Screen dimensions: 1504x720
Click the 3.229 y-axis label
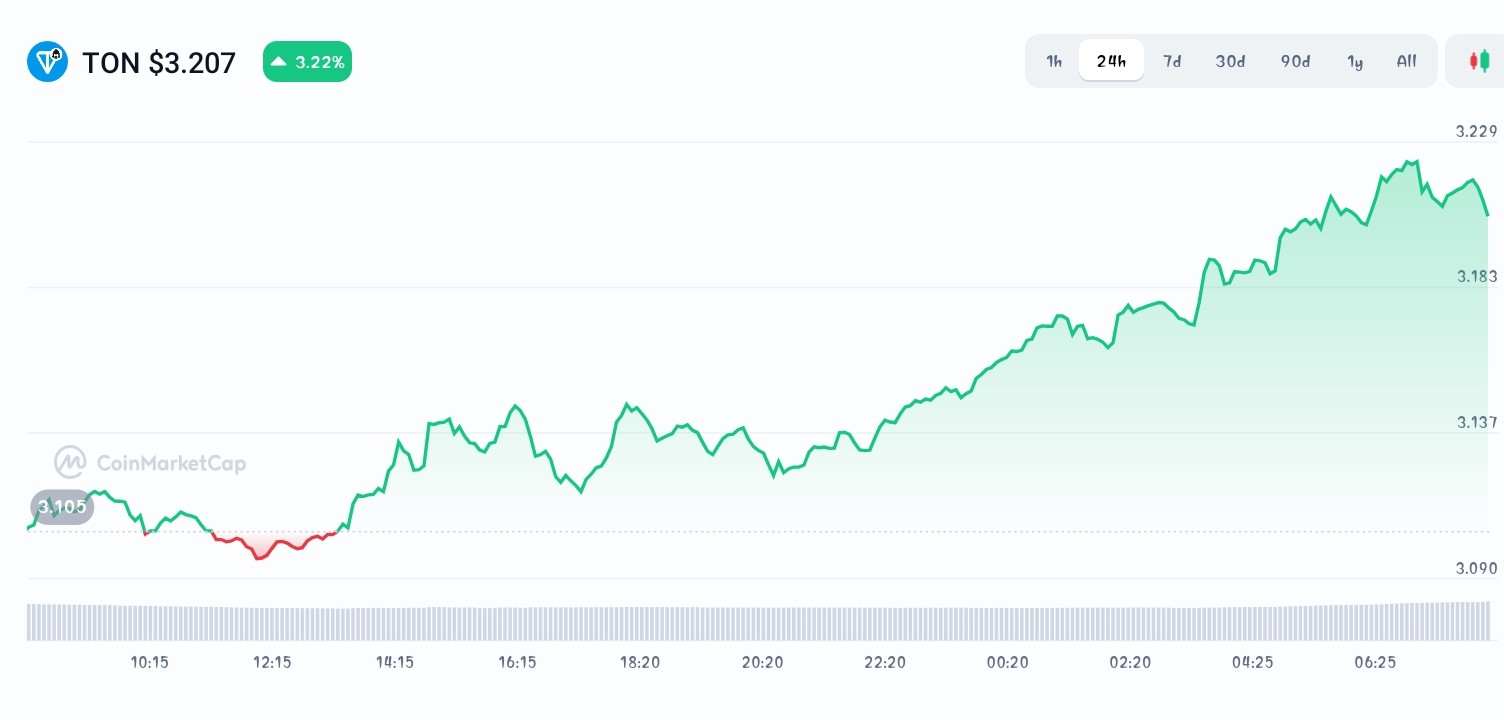tap(1476, 131)
